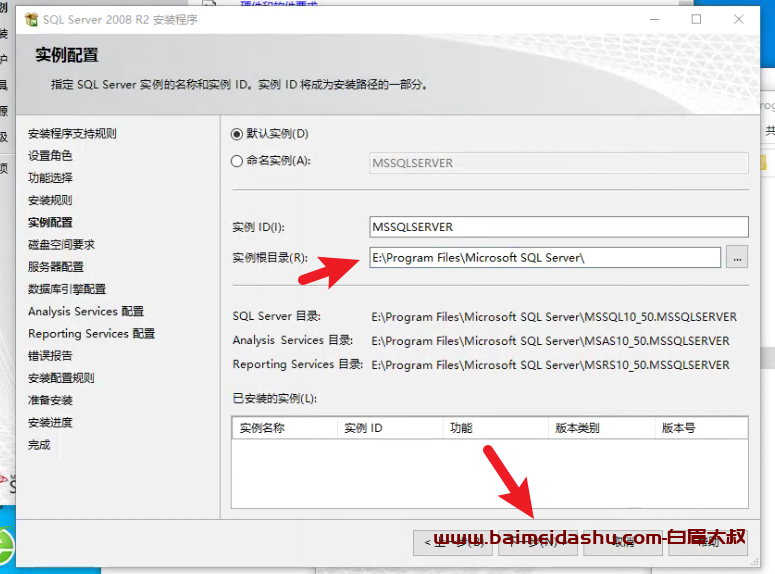The height and width of the screenshot is (574, 775).
Task: Click the 实例 ID(I) input field
Action: pos(559,227)
